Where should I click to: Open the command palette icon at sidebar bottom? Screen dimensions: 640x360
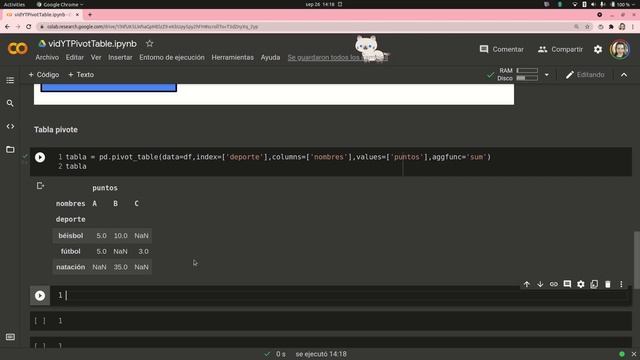tap(10, 337)
